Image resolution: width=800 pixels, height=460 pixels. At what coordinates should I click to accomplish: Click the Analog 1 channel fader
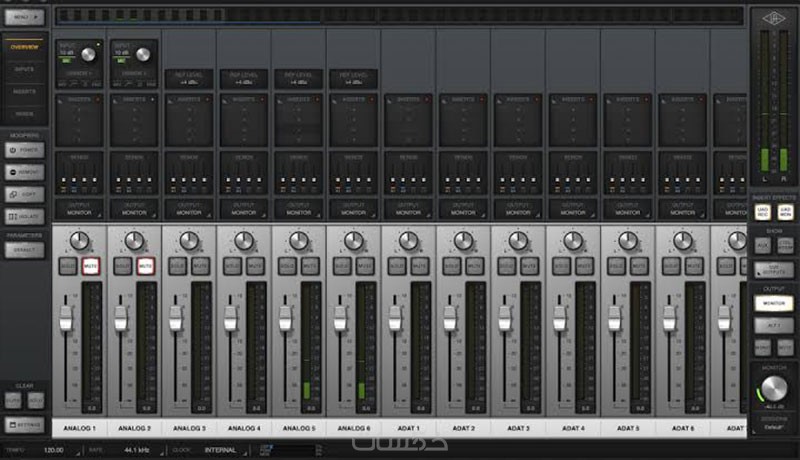tap(66, 318)
